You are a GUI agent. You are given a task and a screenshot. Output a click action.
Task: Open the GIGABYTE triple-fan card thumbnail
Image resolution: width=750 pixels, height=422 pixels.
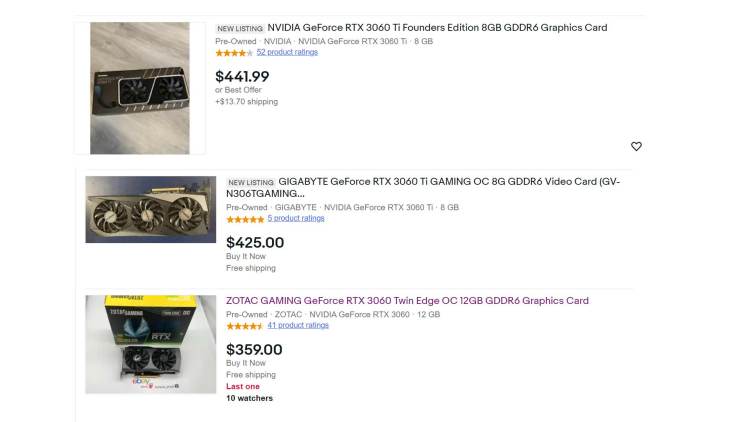coord(150,209)
